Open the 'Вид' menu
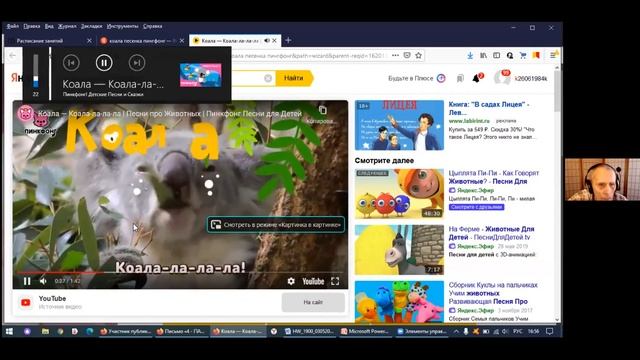 tap(49, 26)
